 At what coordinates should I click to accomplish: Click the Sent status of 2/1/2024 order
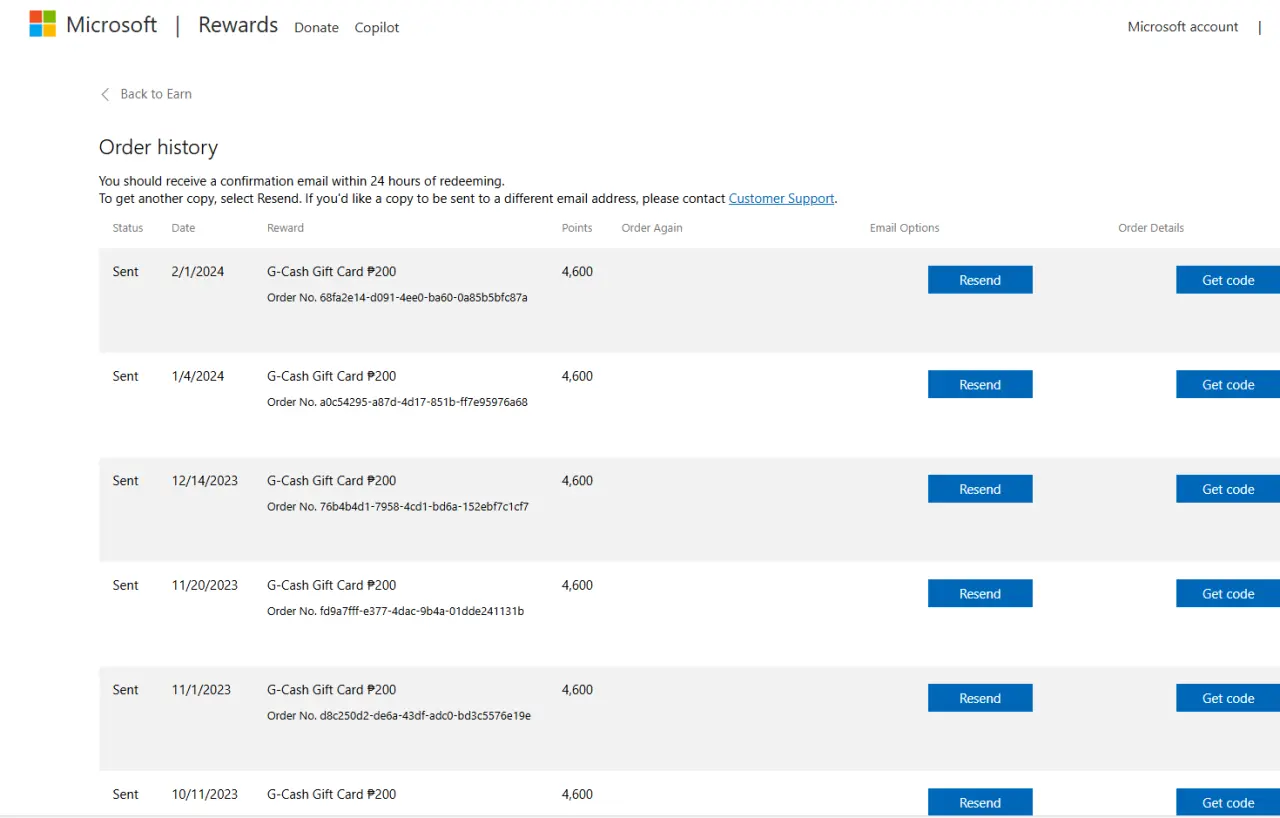126,272
